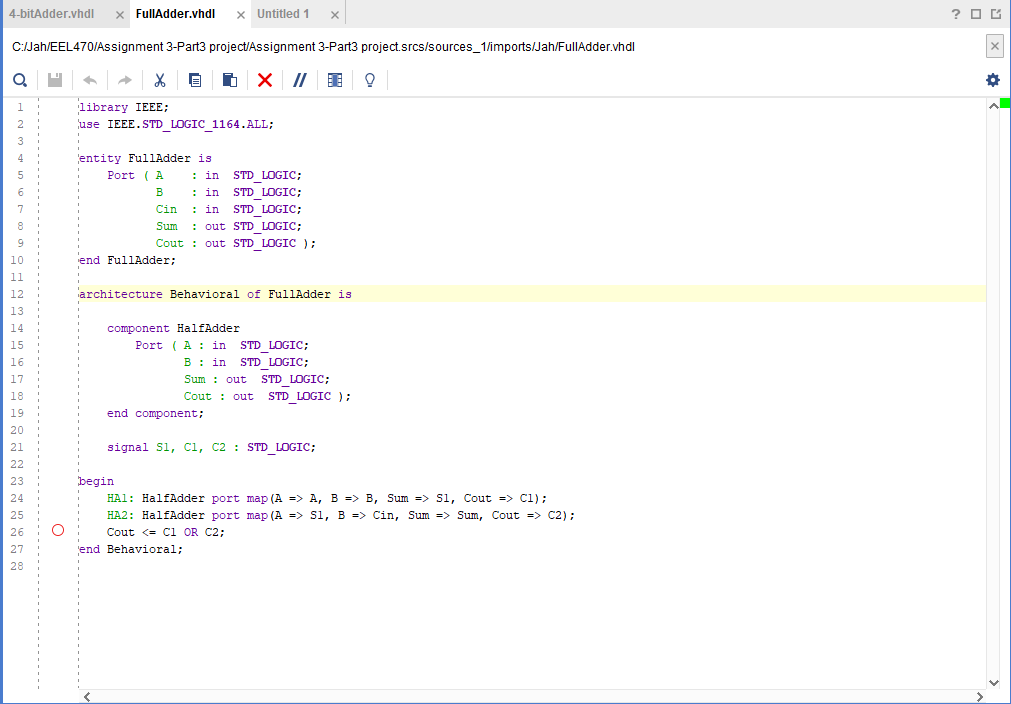Viewport: 1011px width, 704px height.
Task: Toggle line comments with the slashes icon
Action: coord(299,80)
